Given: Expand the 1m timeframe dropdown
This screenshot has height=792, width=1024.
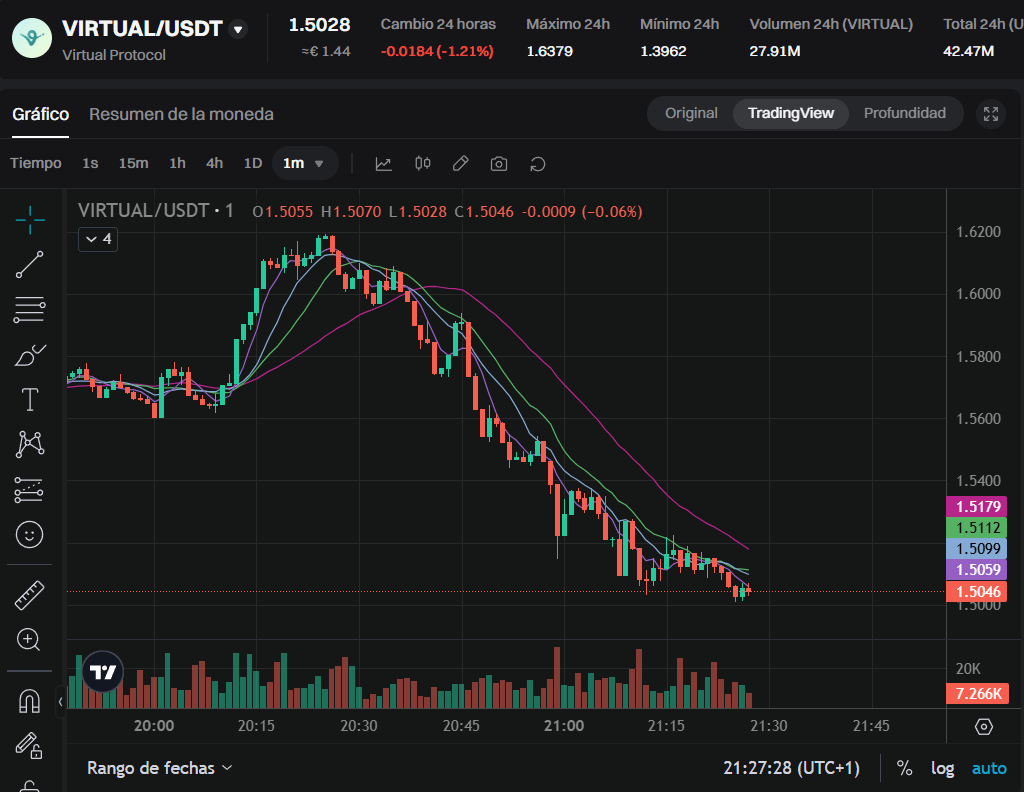Looking at the screenshot, I should pos(305,163).
